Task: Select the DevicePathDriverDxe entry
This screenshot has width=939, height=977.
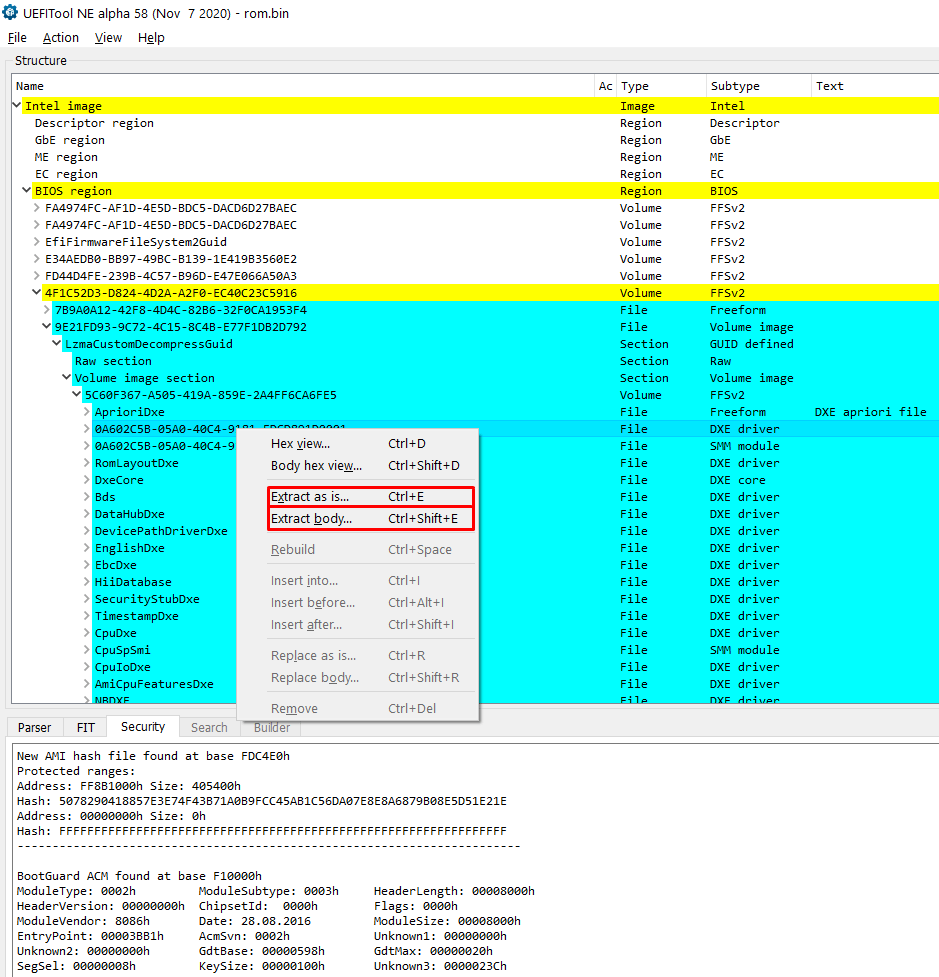Action: point(161,531)
